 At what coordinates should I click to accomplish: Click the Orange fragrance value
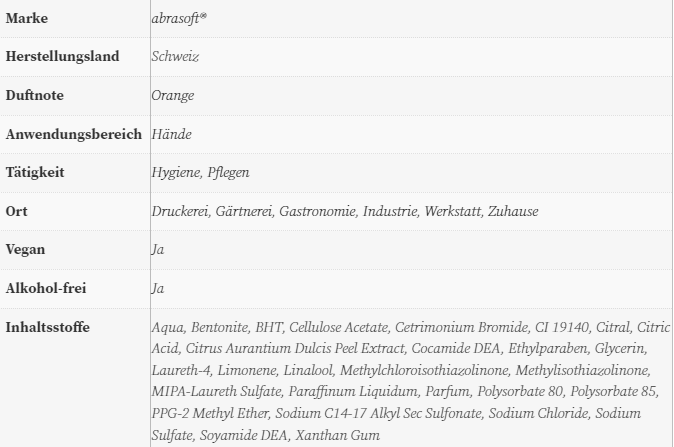click(x=173, y=96)
